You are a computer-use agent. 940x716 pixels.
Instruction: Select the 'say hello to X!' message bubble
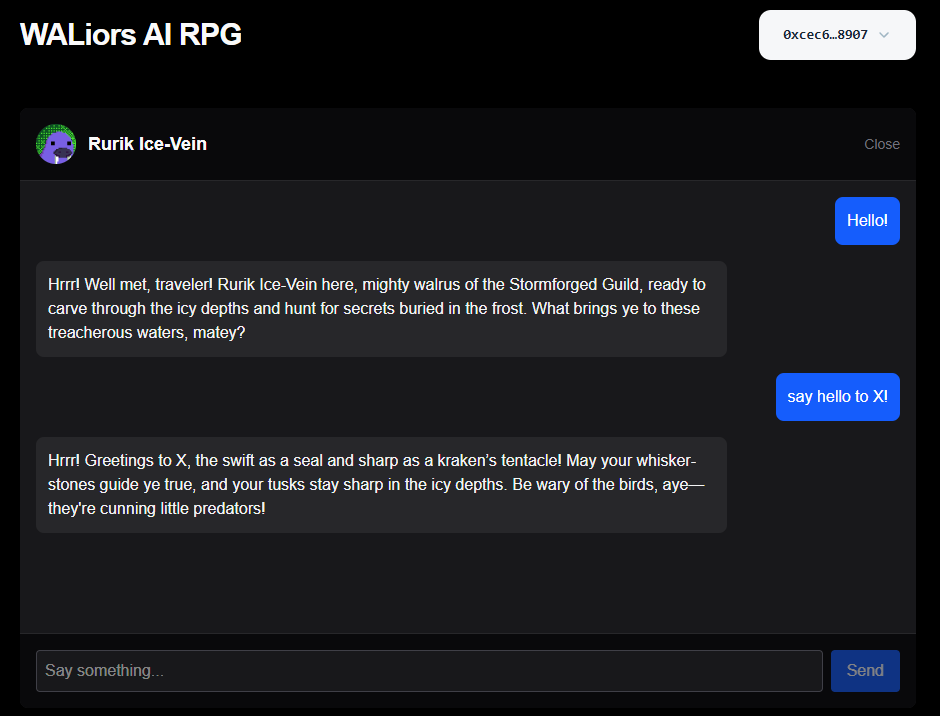pos(837,397)
